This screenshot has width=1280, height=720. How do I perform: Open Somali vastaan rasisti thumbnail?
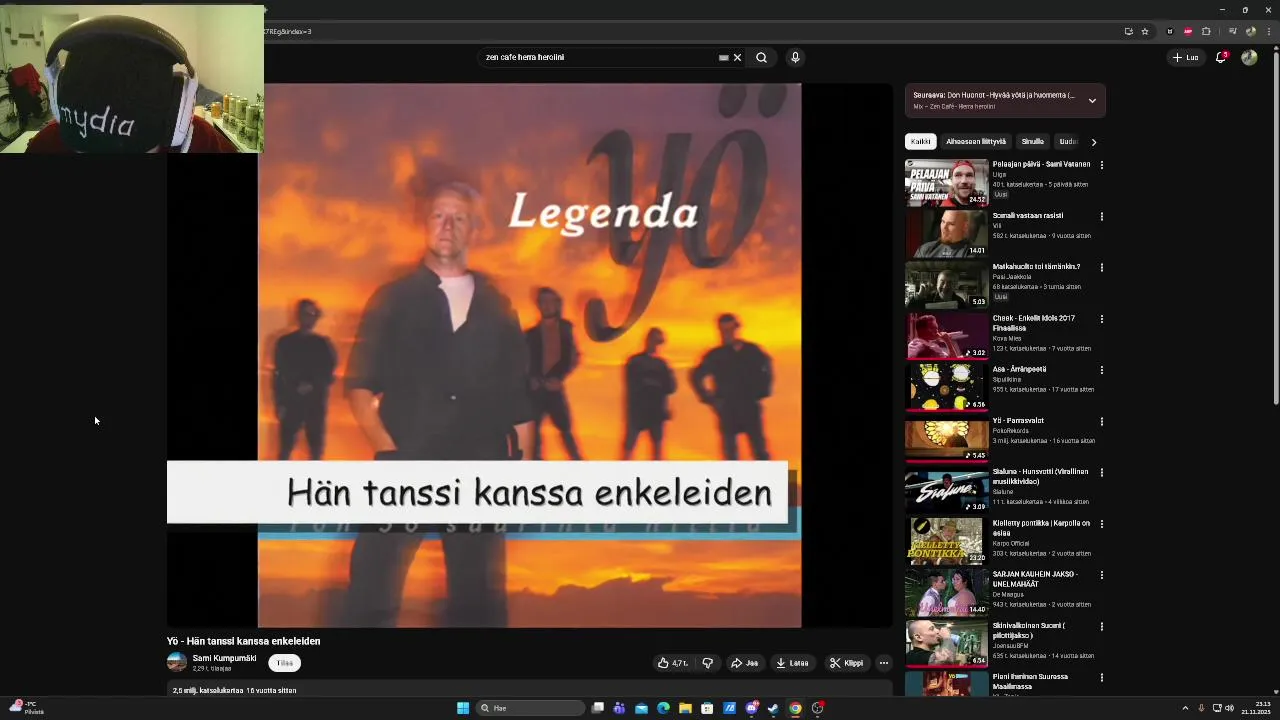point(946,233)
